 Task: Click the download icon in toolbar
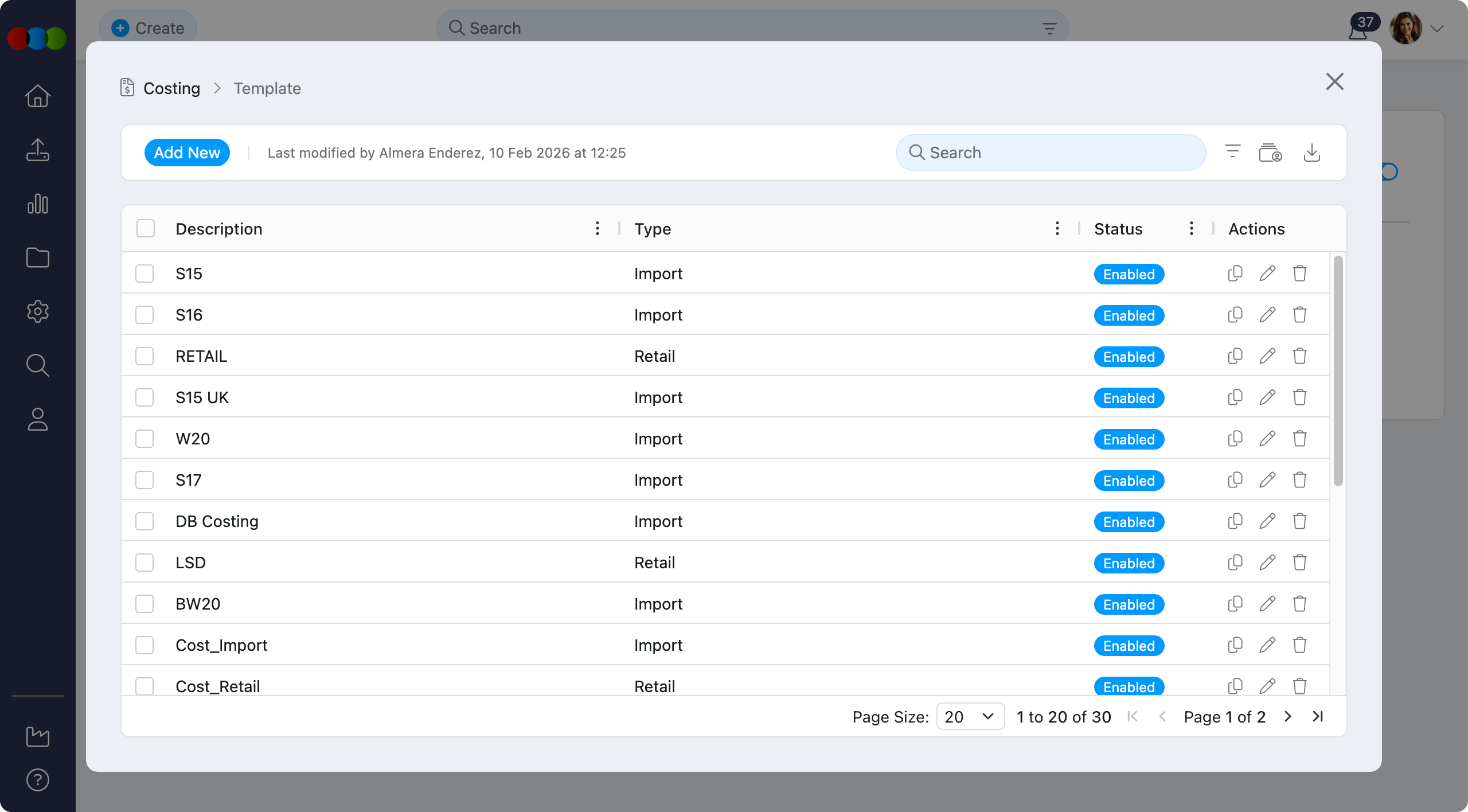[x=1311, y=153]
